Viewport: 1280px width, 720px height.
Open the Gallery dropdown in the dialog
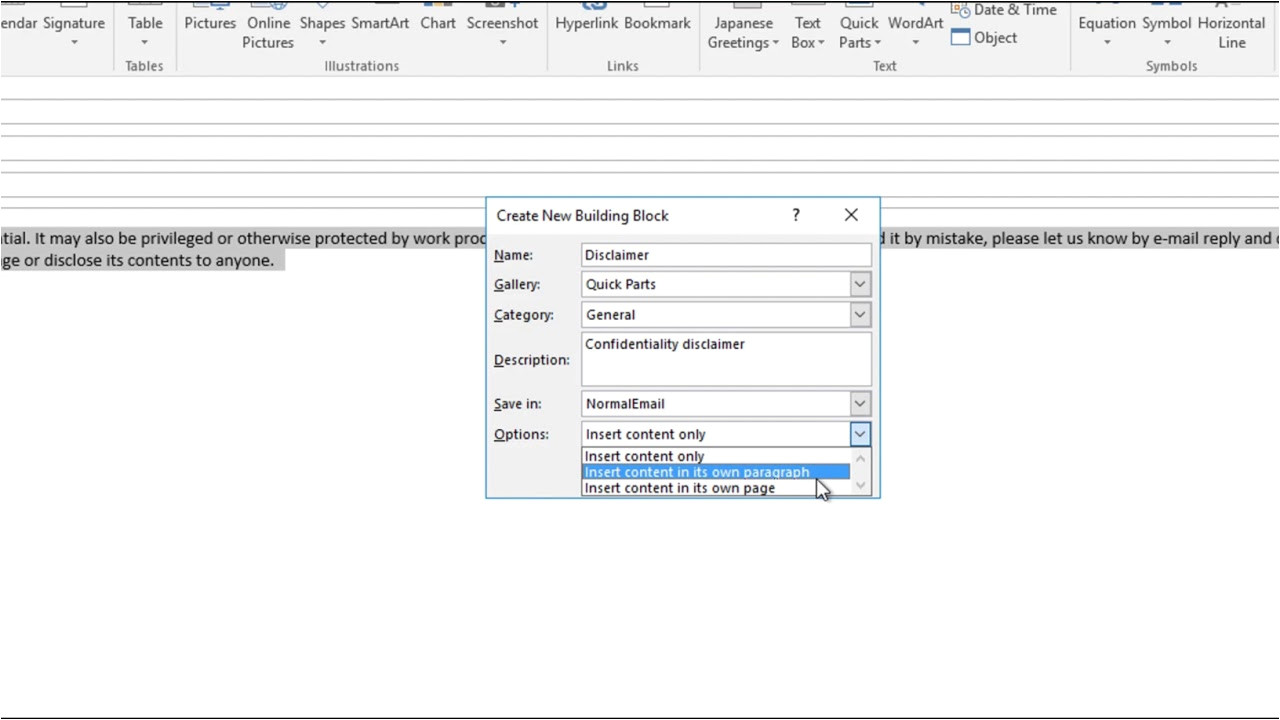coord(858,284)
